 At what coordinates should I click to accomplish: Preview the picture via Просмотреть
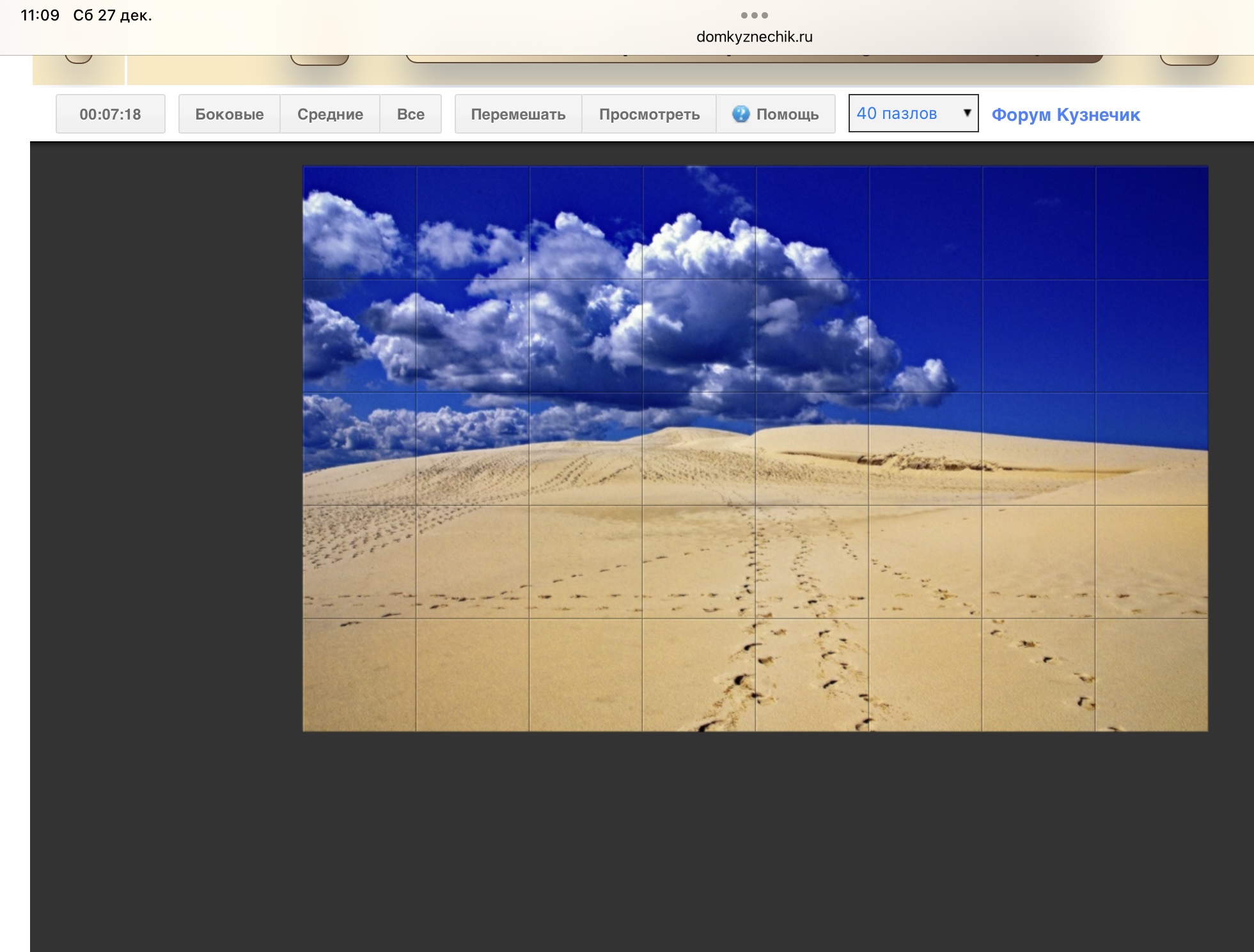coord(649,114)
